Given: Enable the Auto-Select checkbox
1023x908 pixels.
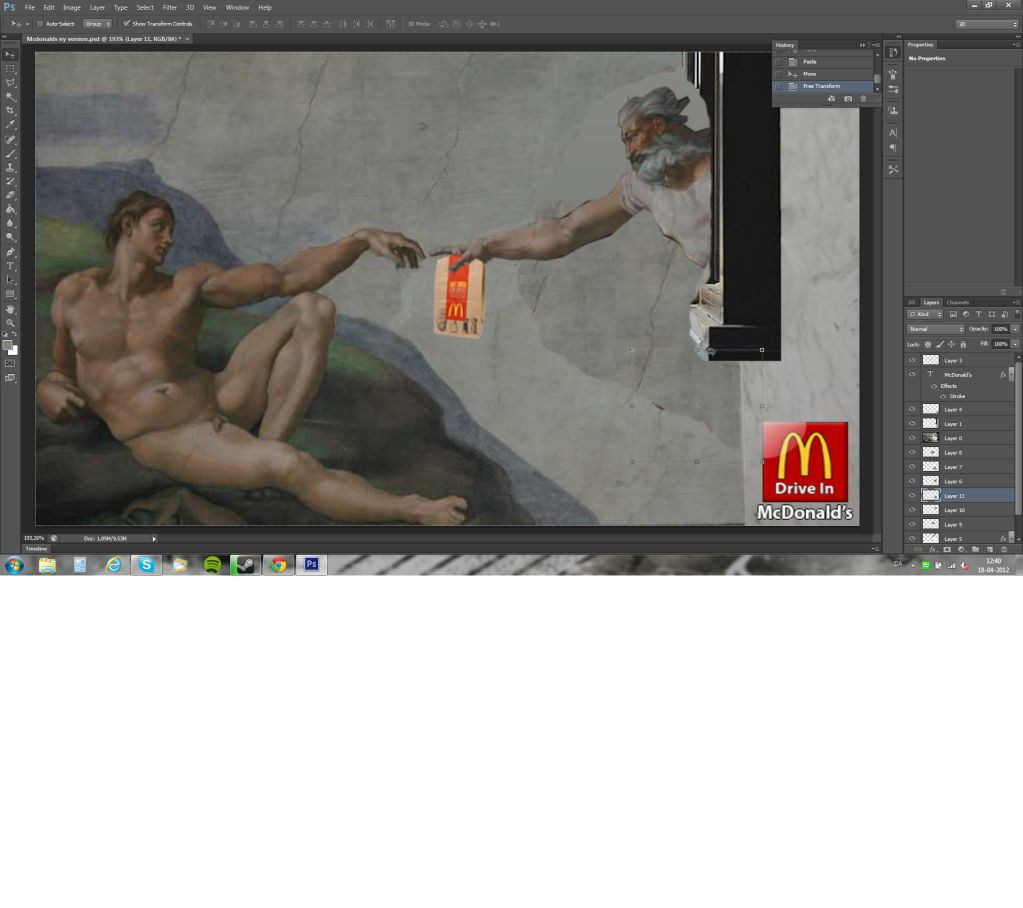Looking at the screenshot, I should [40, 24].
